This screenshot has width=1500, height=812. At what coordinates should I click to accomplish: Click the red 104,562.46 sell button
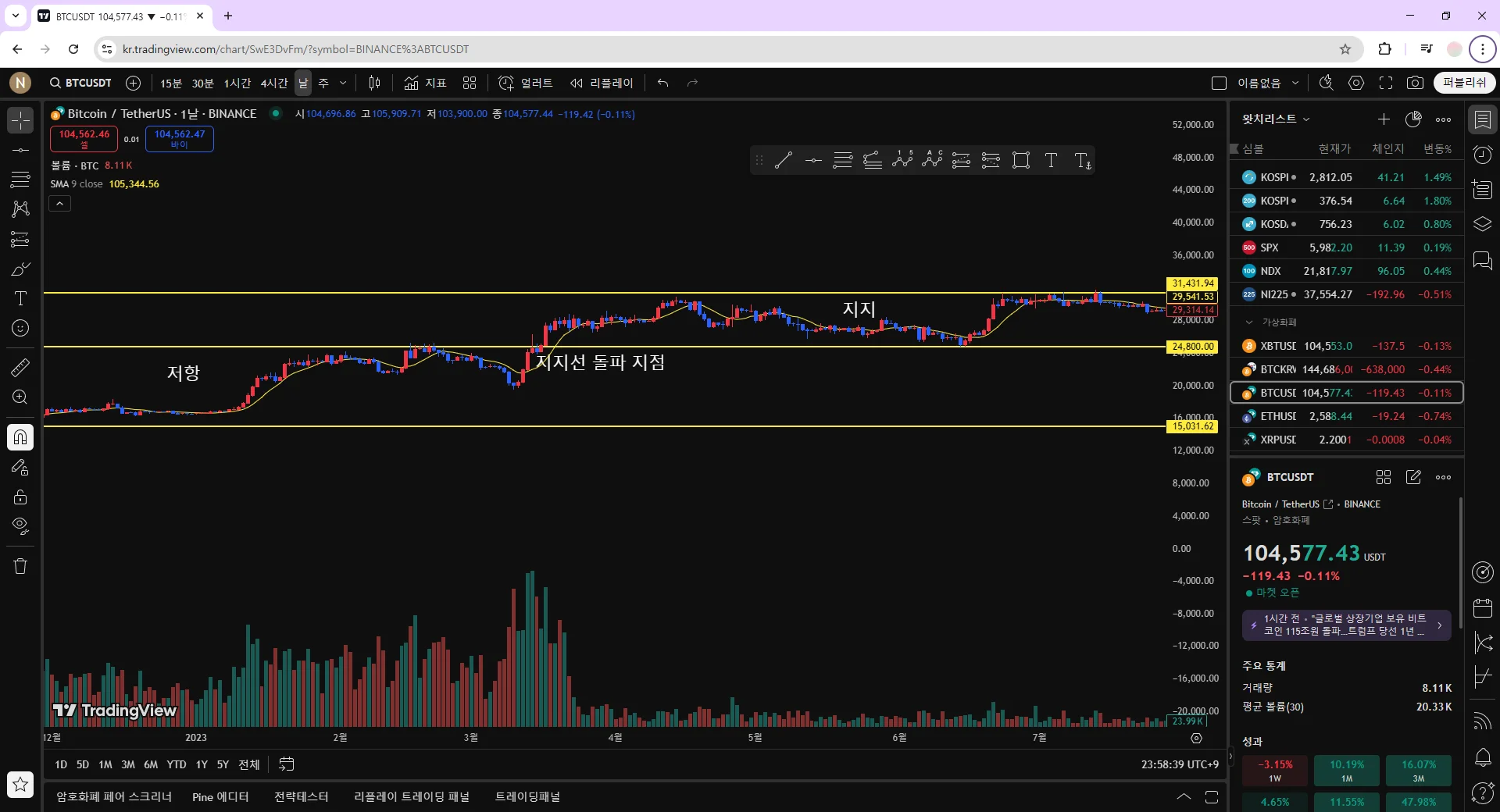click(84, 139)
